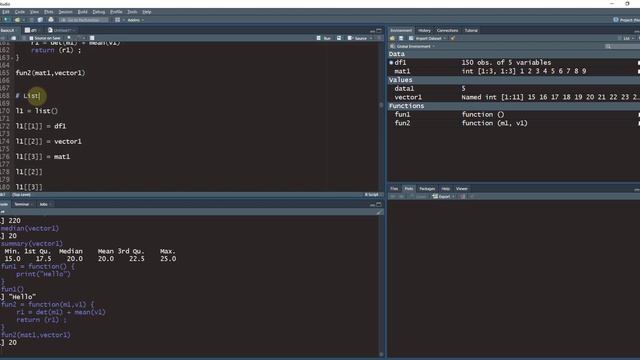Toggle the Source on Save checkbox
Screen dimensions: 640x360
click(31, 38)
